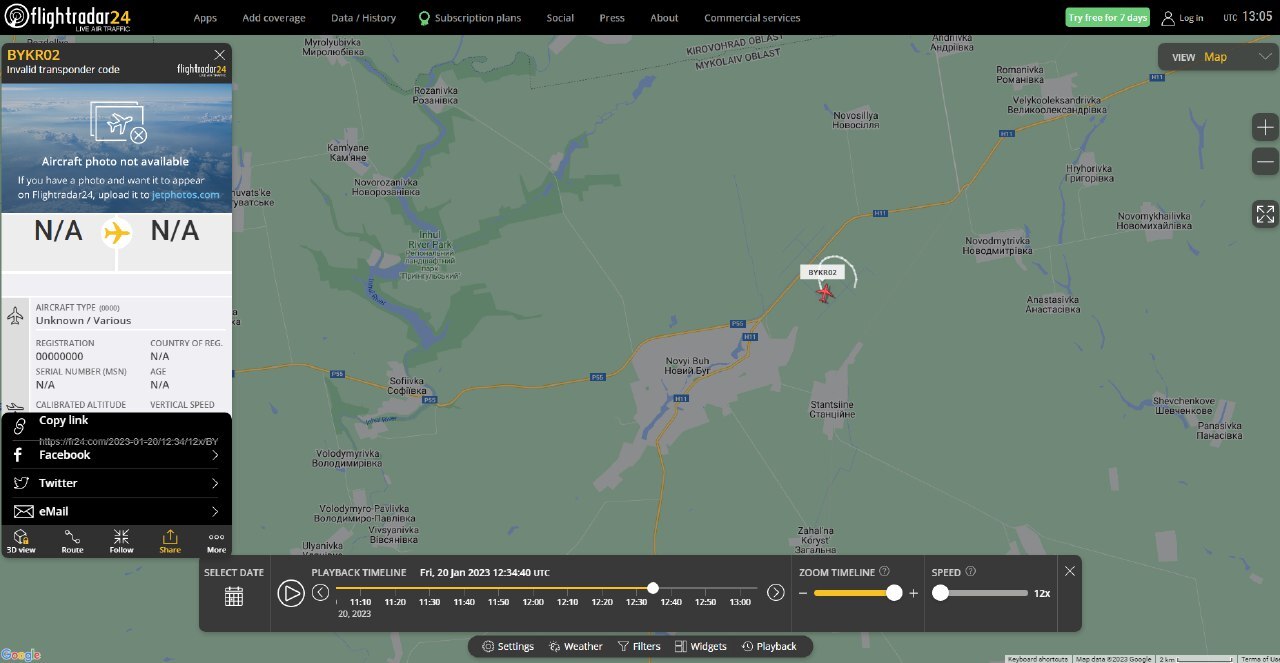Open the 3D view
The image size is (1280, 663).
coord(21,541)
